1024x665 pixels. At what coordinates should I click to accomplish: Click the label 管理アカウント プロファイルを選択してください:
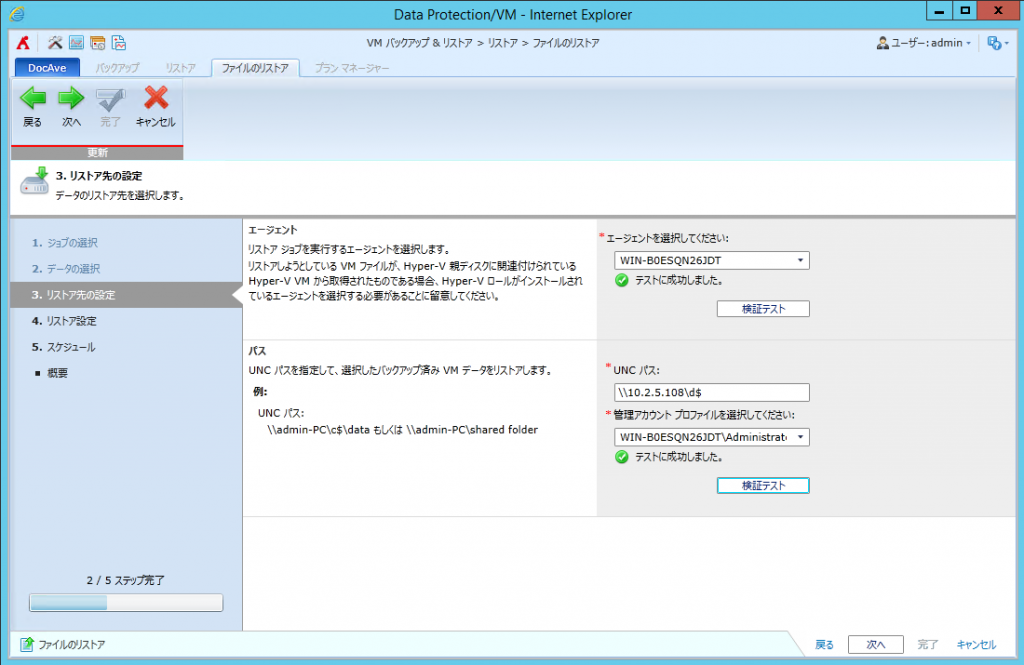pos(704,415)
